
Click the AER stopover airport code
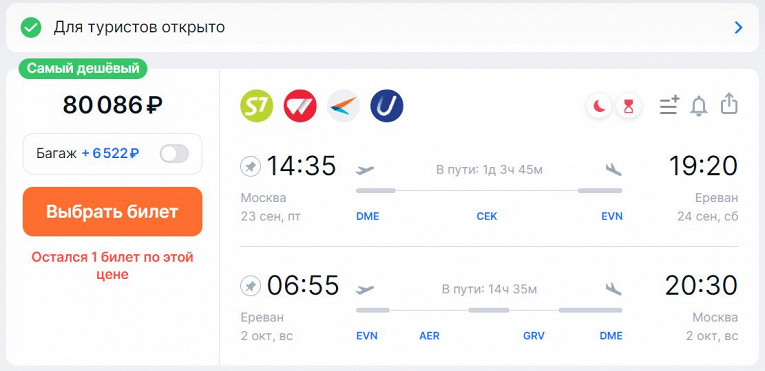(x=429, y=336)
